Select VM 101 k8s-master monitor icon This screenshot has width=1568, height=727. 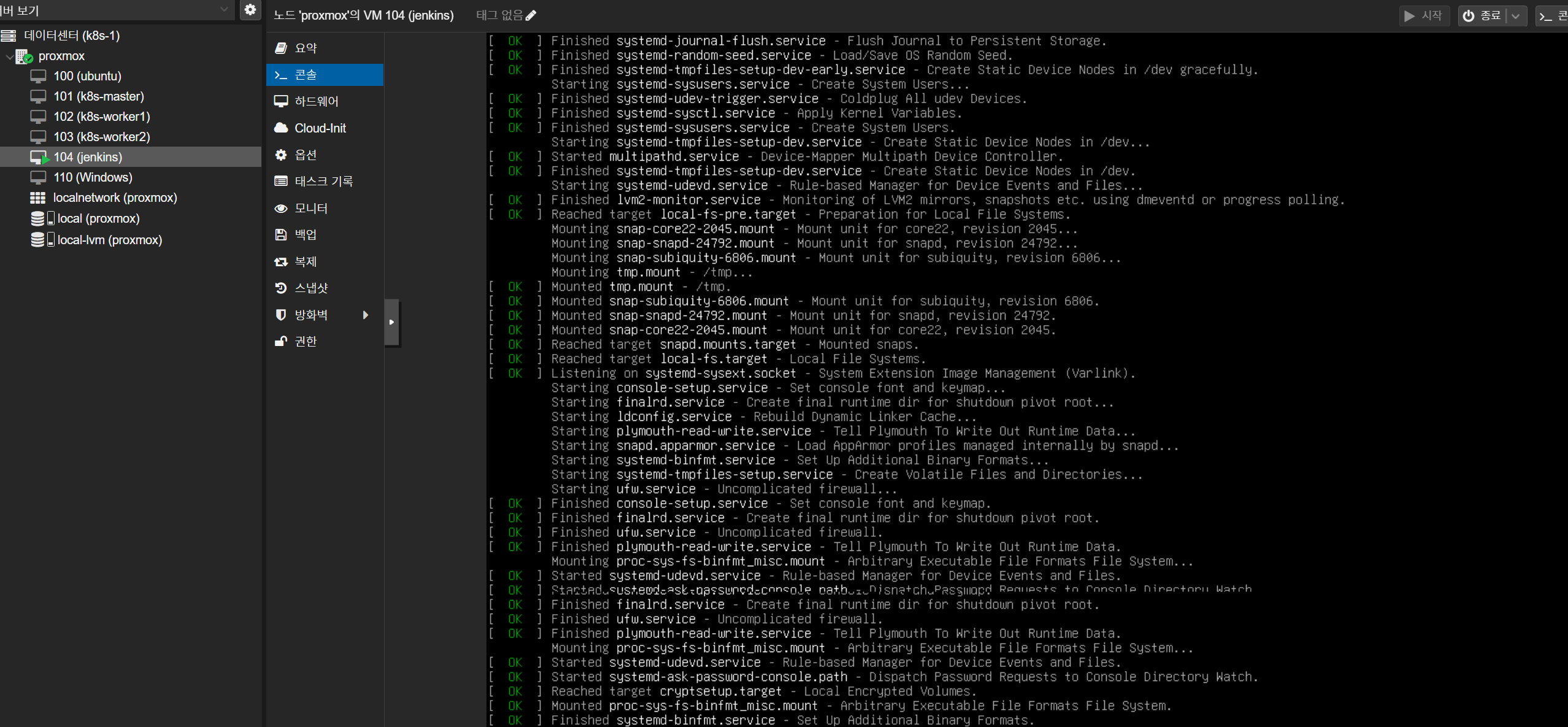tap(38, 96)
